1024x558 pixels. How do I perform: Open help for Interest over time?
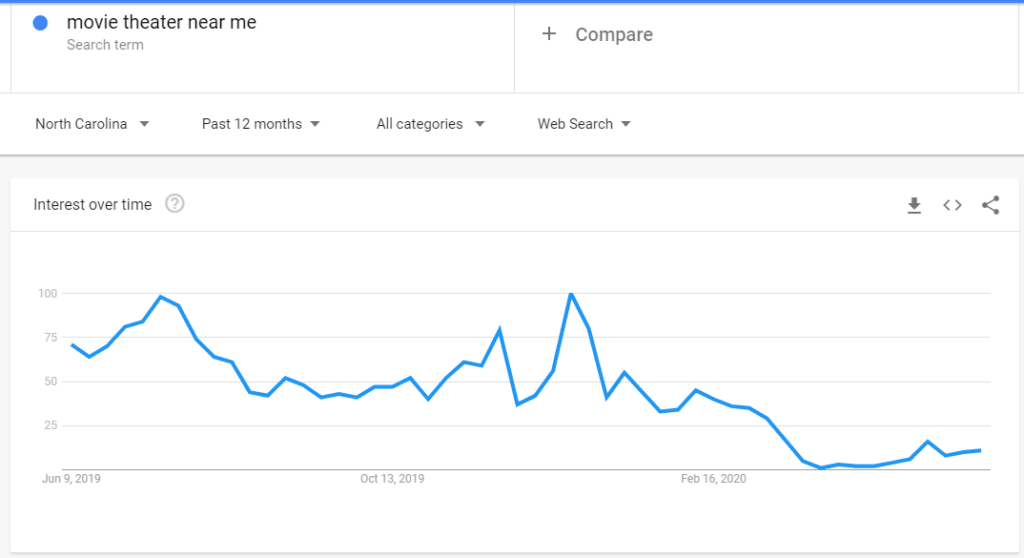(x=174, y=204)
